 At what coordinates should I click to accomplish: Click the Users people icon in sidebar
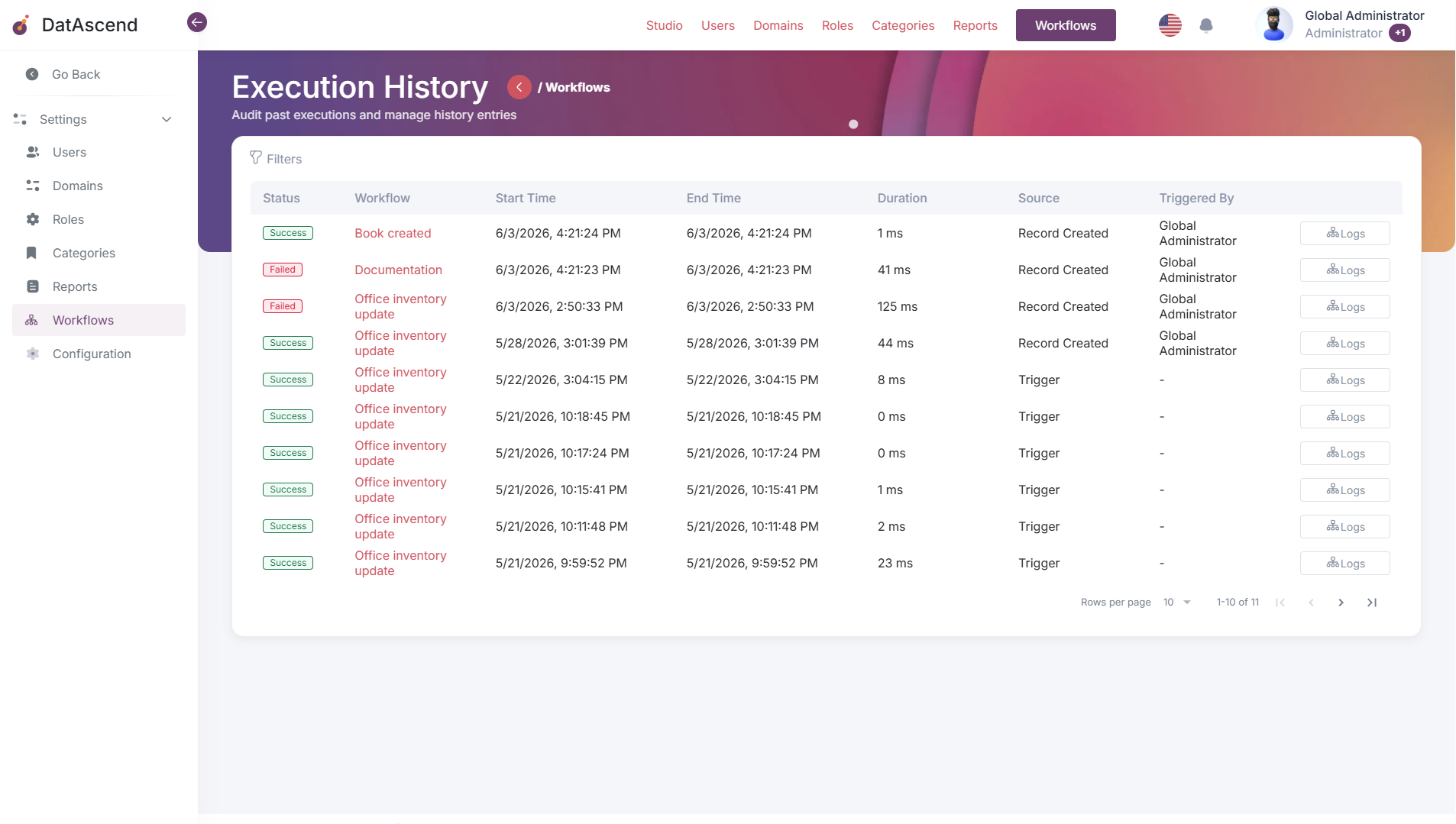coord(32,152)
